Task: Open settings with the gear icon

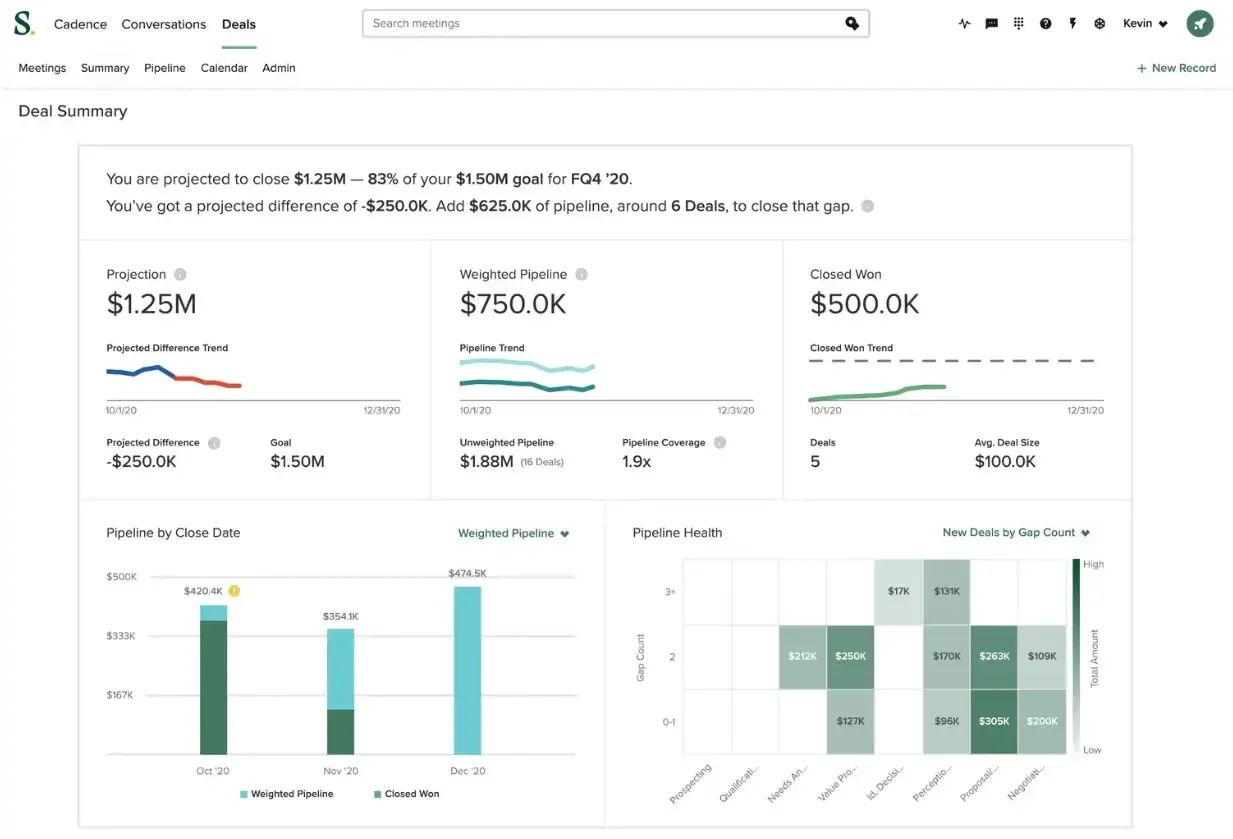Action: coord(1099,23)
